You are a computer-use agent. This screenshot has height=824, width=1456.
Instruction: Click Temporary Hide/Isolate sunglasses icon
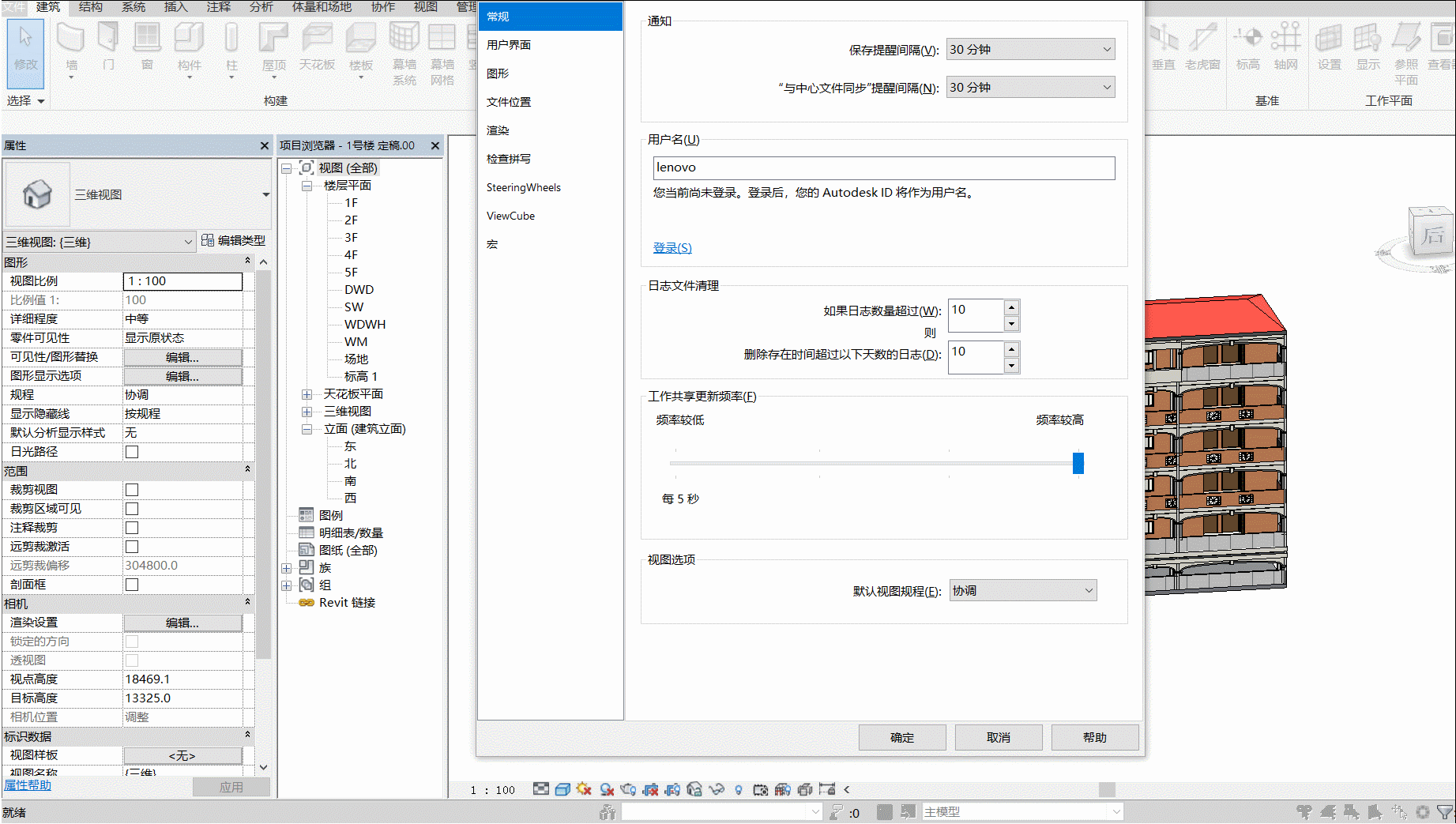click(717, 789)
